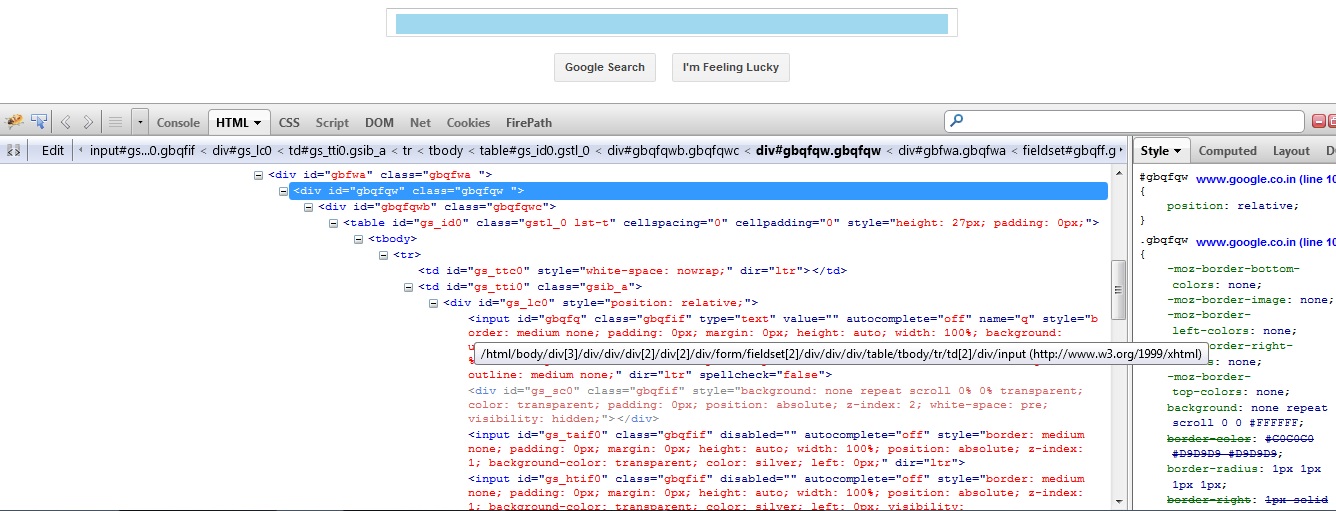The width and height of the screenshot is (1336, 511).
Task: Activate the inspect element pointer tool
Action: tap(39, 122)
